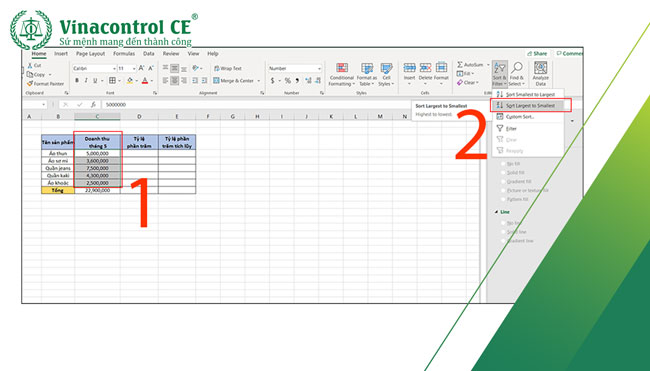Click the Insert cells icon
Viewport: 650px width, 371px height.
click(x=409, y=68)
